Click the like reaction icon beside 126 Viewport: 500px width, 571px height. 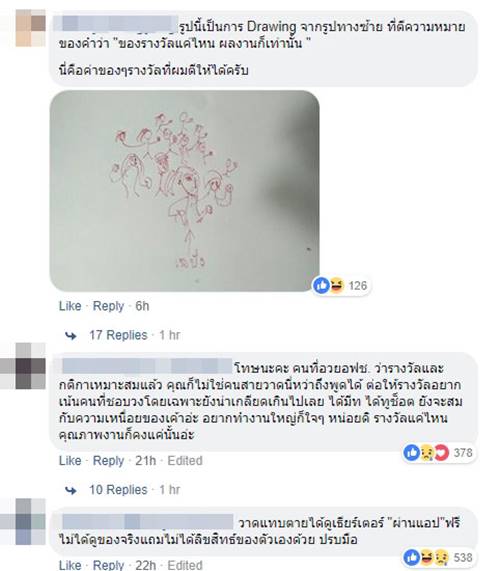pos(322,286)
